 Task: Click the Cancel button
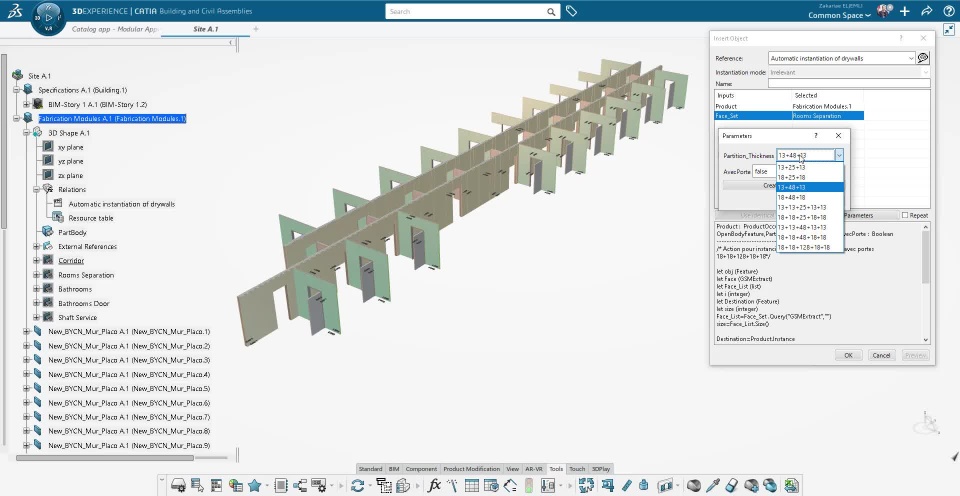[x=881, y=355]
